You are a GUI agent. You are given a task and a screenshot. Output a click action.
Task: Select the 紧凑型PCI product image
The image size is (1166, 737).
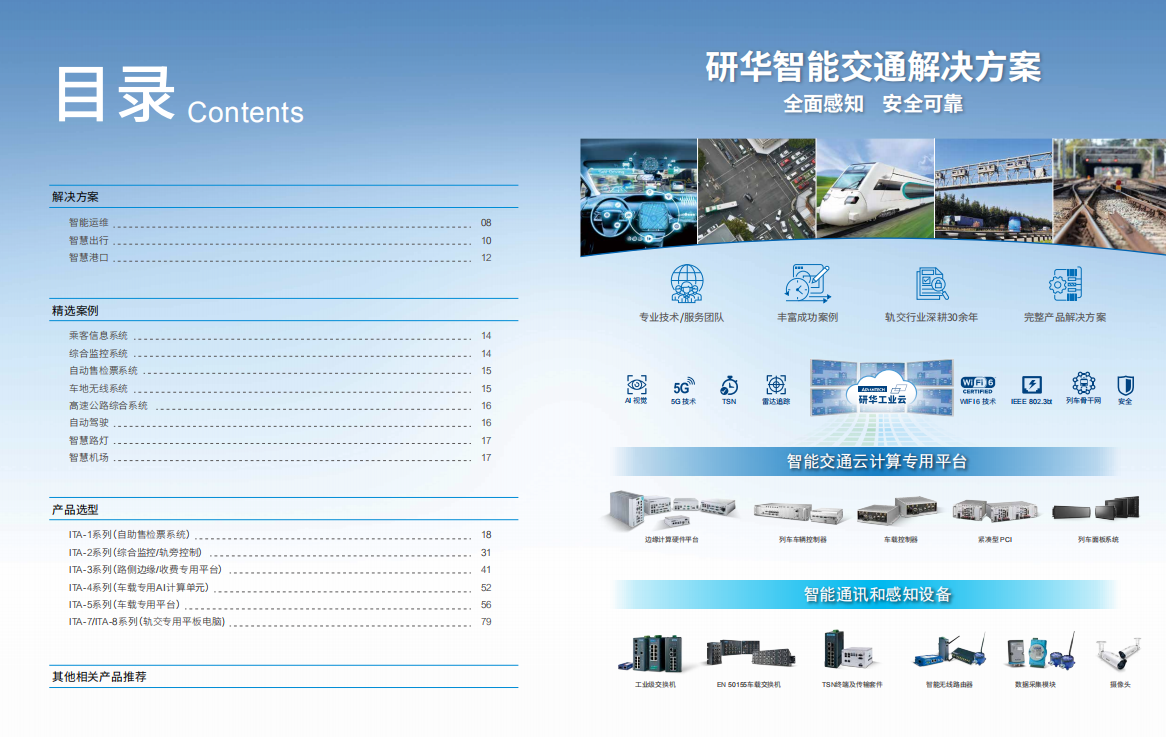click(x=995, y=511)
